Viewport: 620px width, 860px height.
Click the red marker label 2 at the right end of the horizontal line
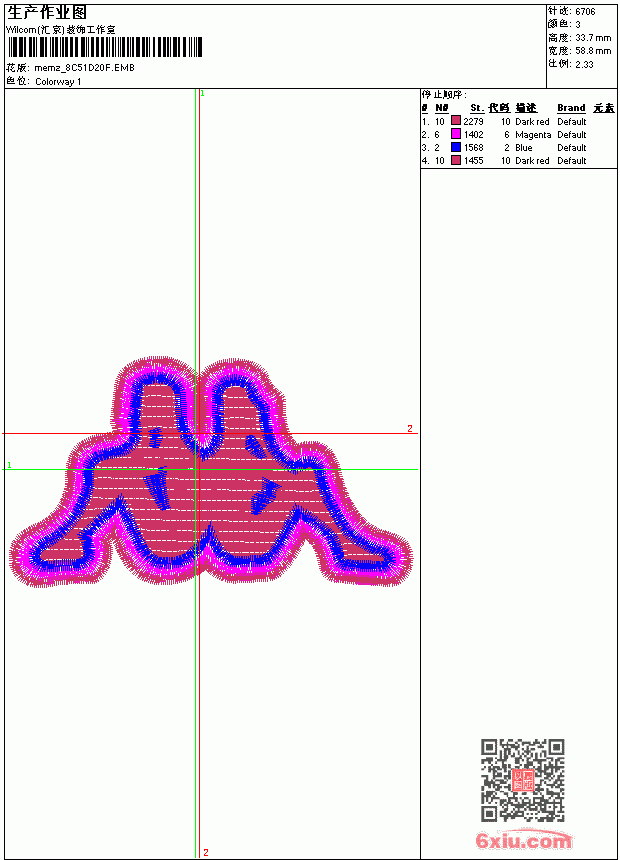[x=410, y=428]
